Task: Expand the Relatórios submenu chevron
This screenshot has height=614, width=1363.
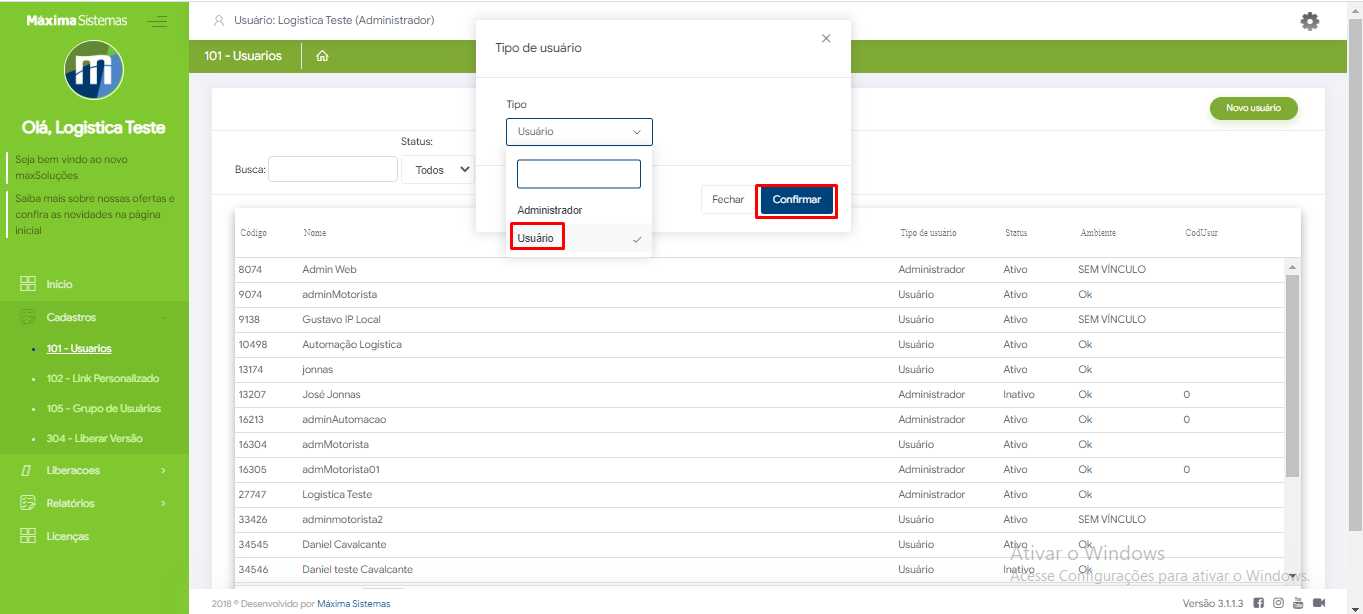Action: coord(163,503)
